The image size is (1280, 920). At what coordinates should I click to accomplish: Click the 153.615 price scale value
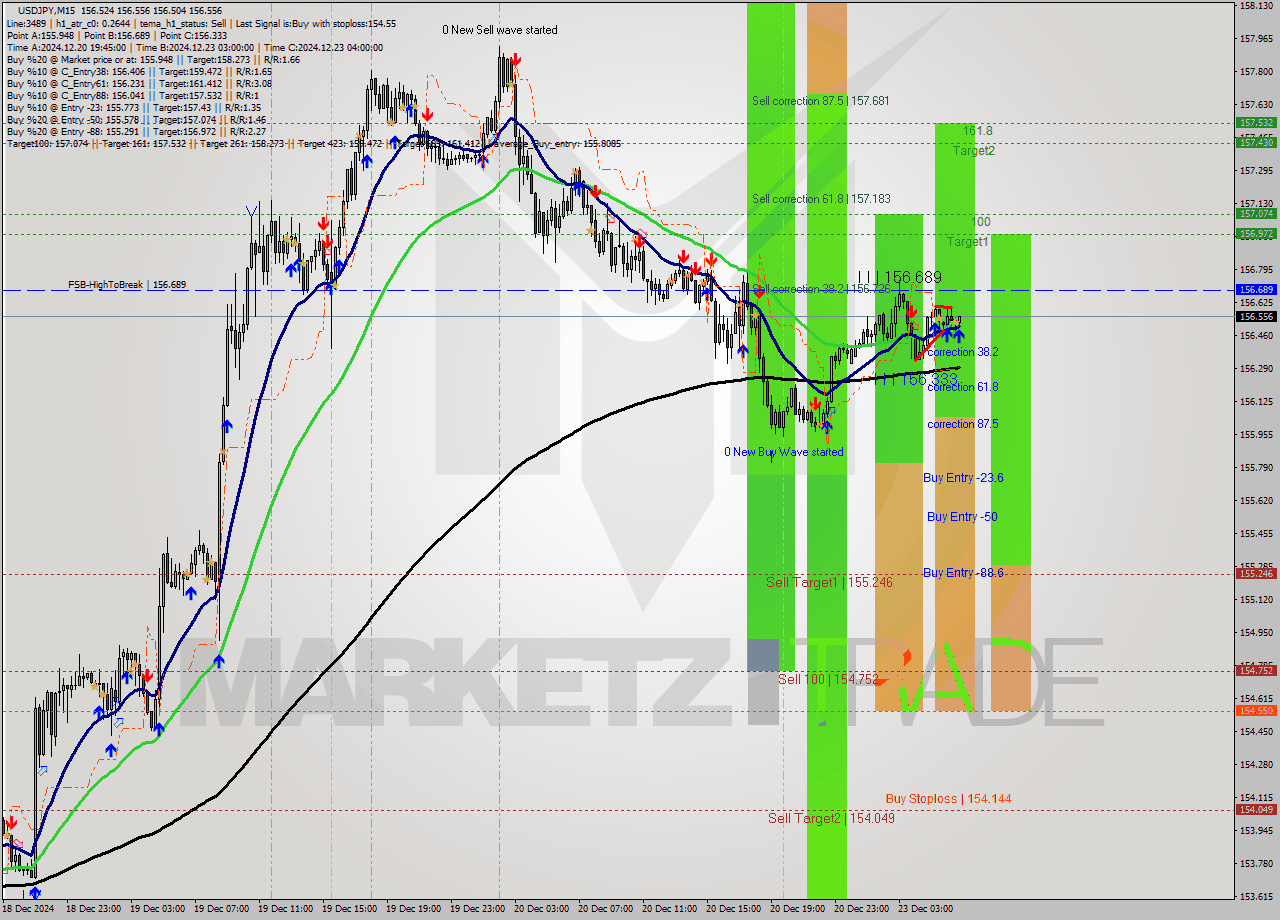point(1256,896)
